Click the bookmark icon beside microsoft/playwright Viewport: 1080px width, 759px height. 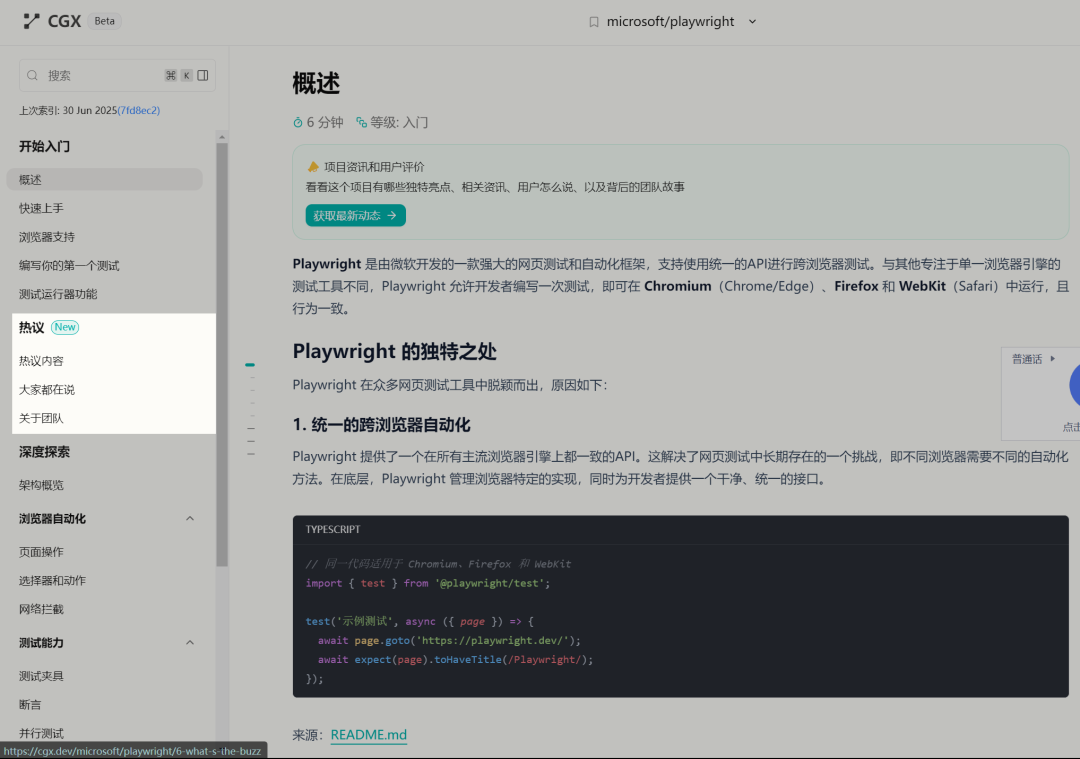point(593,22)
